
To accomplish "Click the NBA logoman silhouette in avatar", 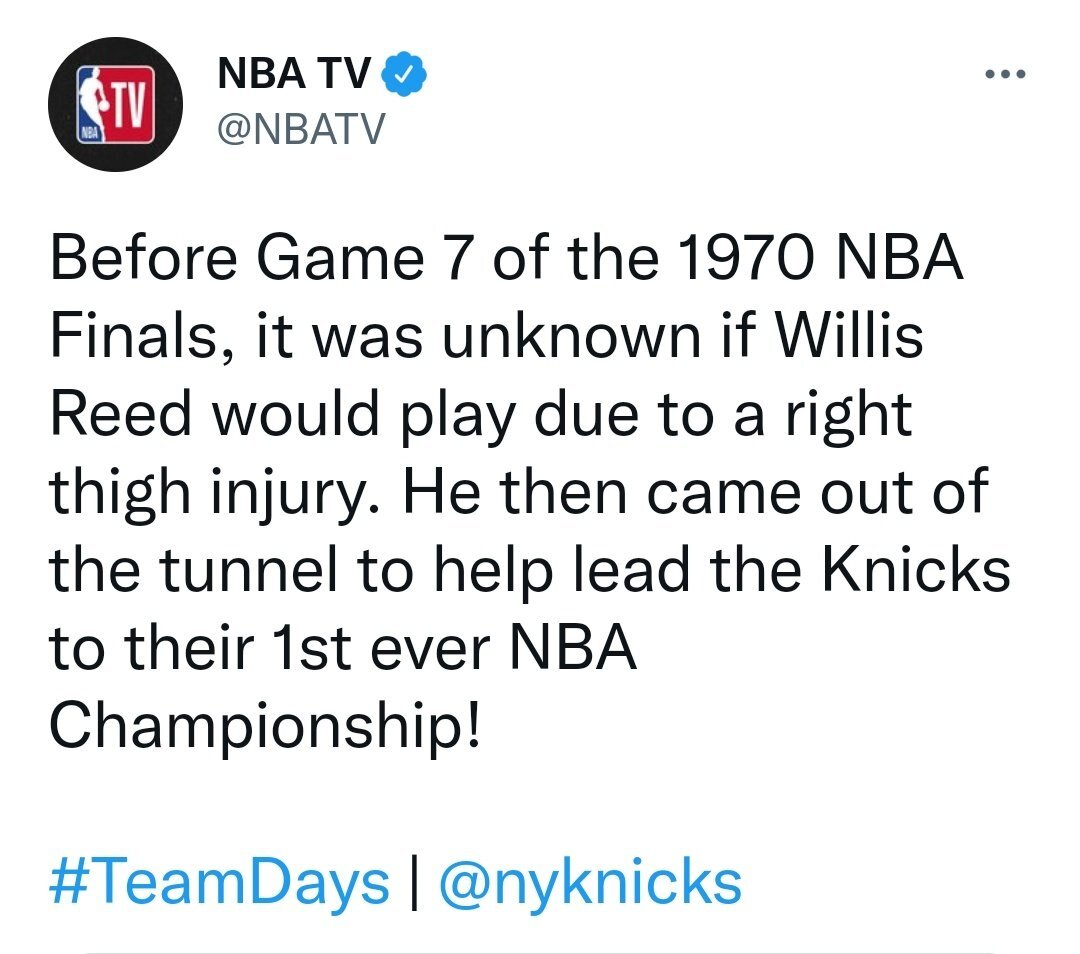I will click(92, 105).
